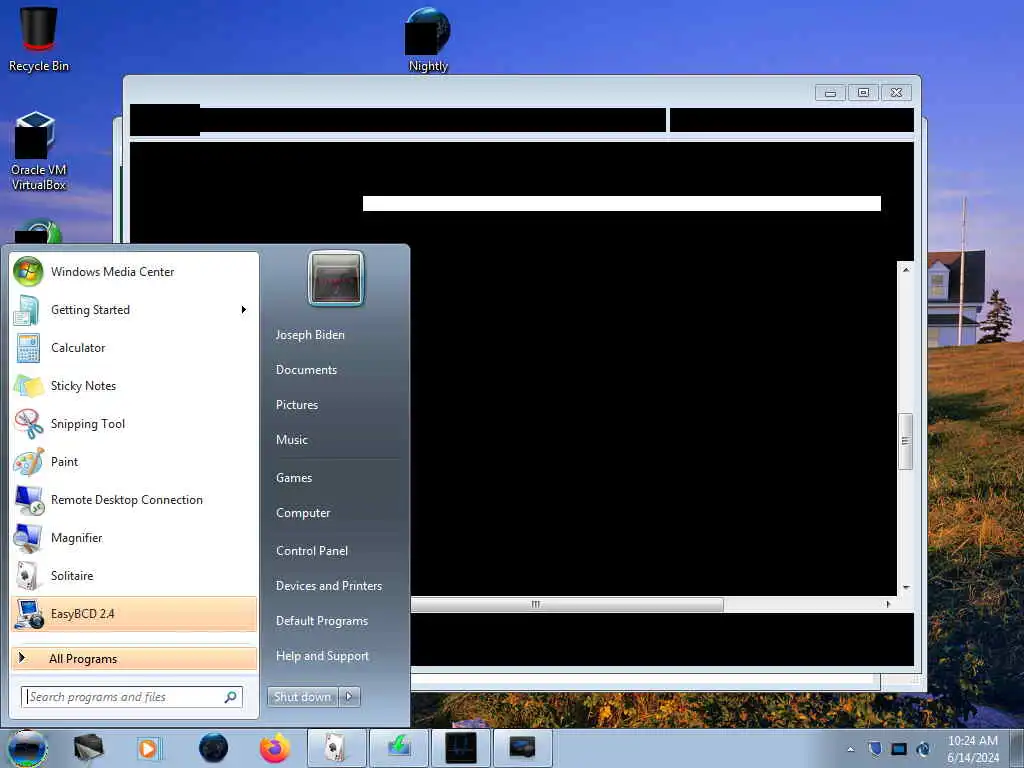Open the clock showing 10:24 AM

coord(973,749)
